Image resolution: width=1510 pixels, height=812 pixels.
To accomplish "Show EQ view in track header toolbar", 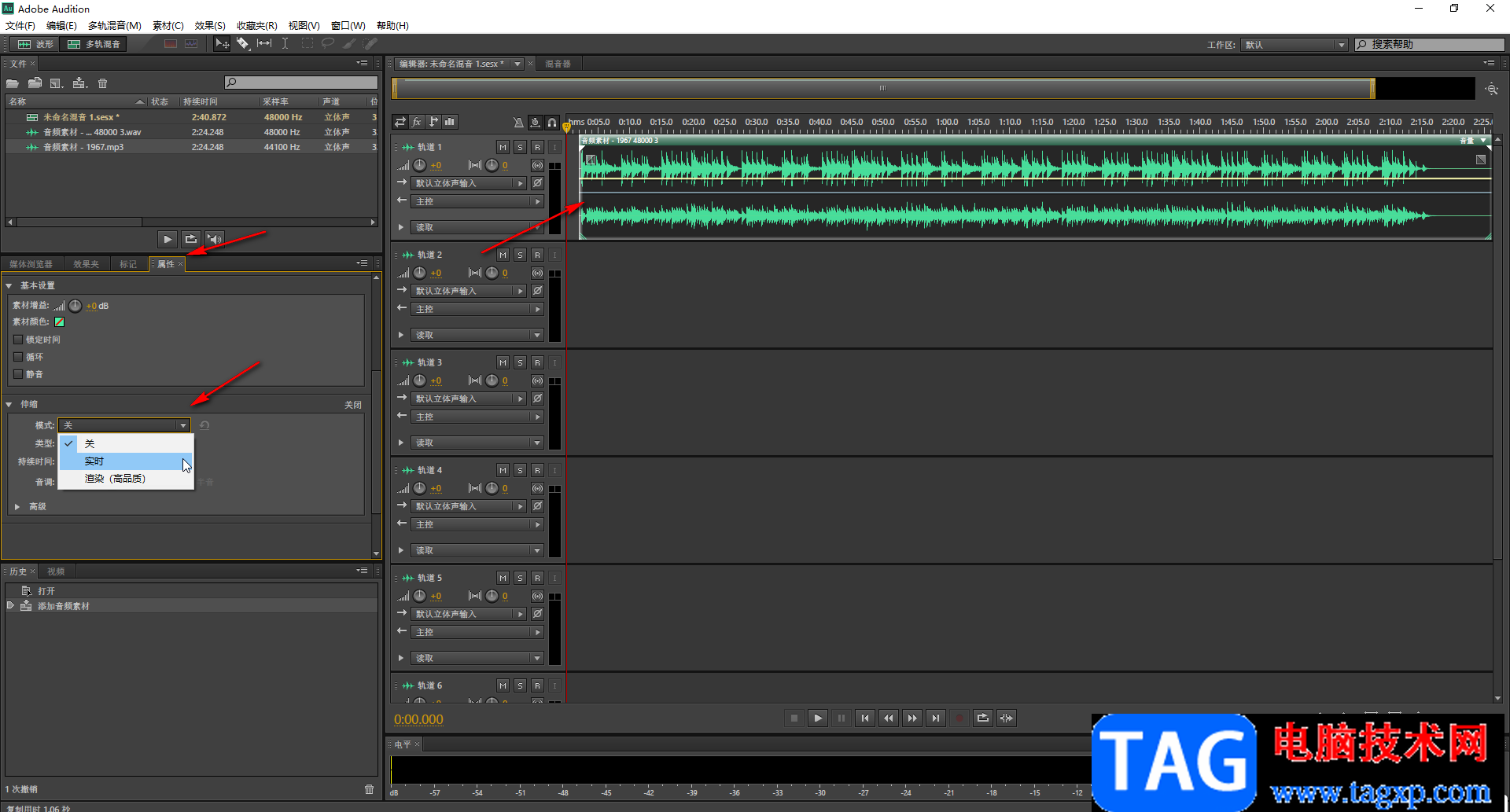I will (450, 122).
